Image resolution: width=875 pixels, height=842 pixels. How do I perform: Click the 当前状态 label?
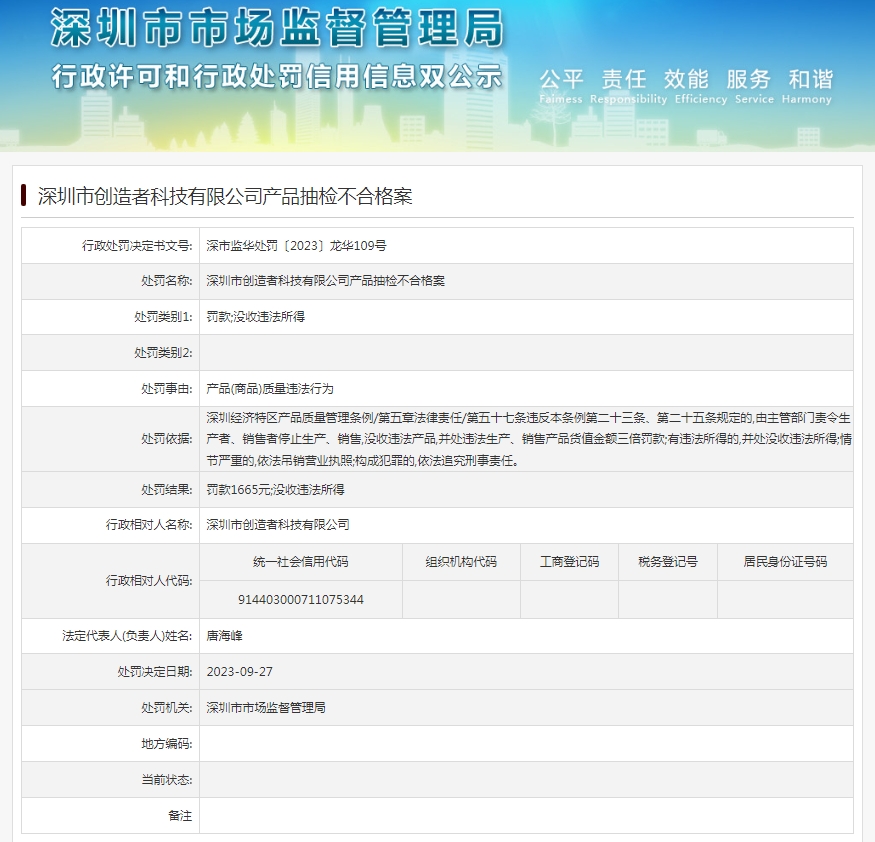coord(167,780)
